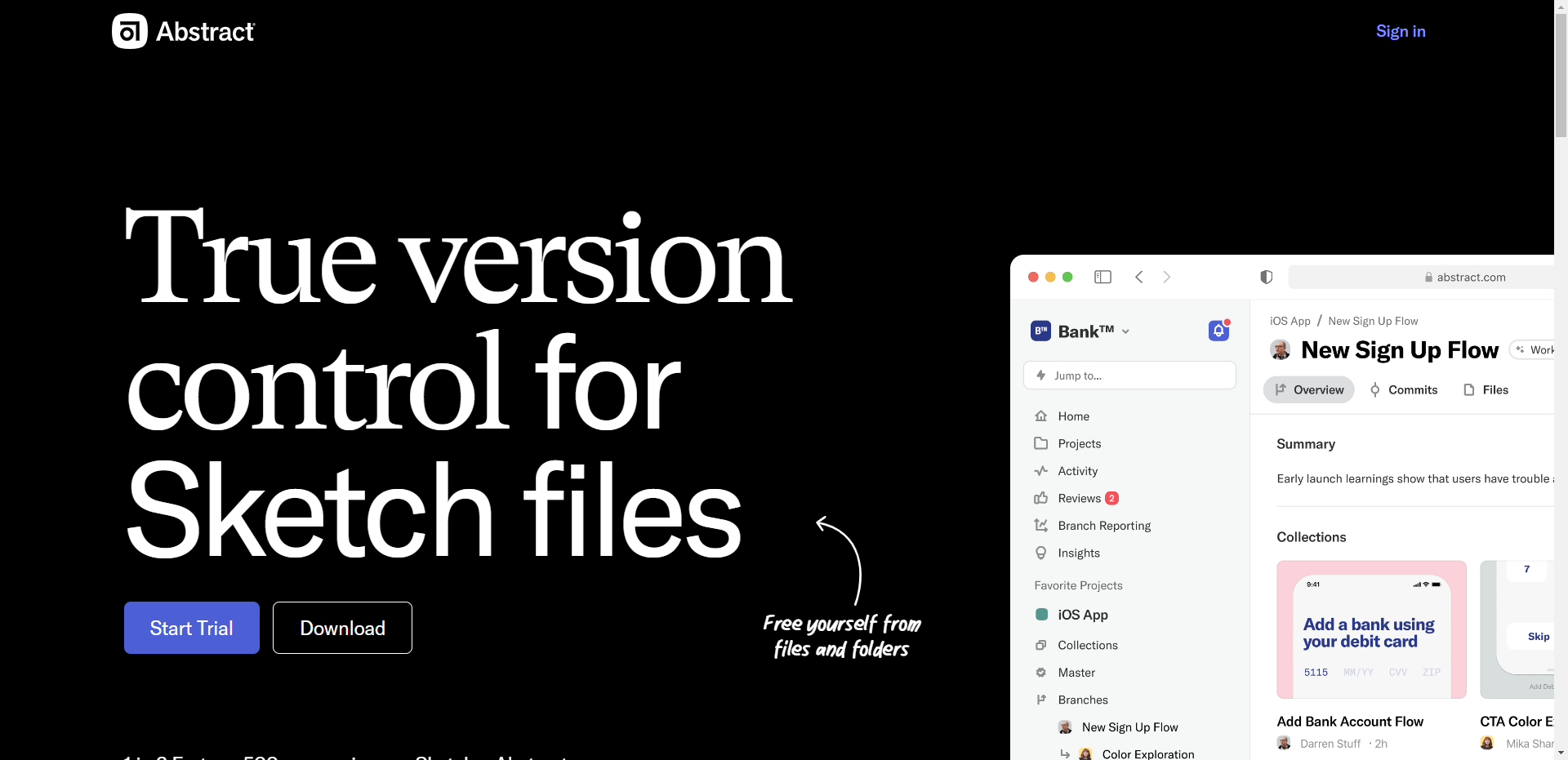The width and height of the screenshot is (1568, 760).
Task: Open Branch Reporting in the sidebar
Action: pos(1104,526)
